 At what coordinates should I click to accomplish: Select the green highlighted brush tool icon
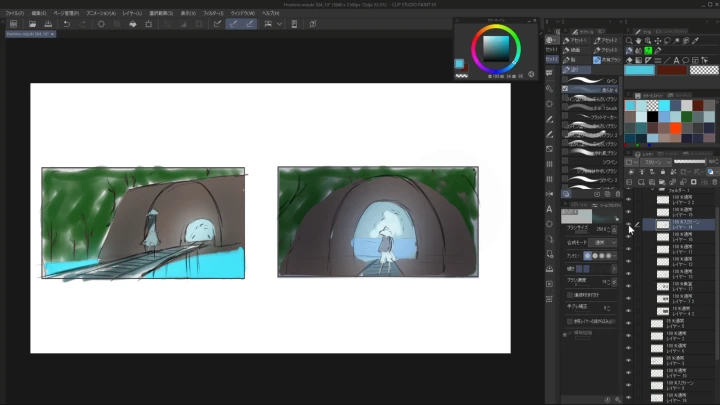pyautogui.click(x=648, y=51)
